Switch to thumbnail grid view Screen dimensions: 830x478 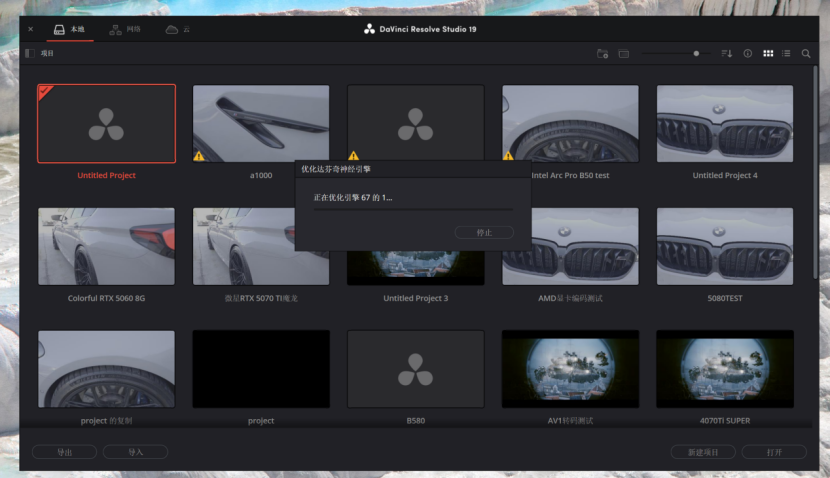coord(768,53)
